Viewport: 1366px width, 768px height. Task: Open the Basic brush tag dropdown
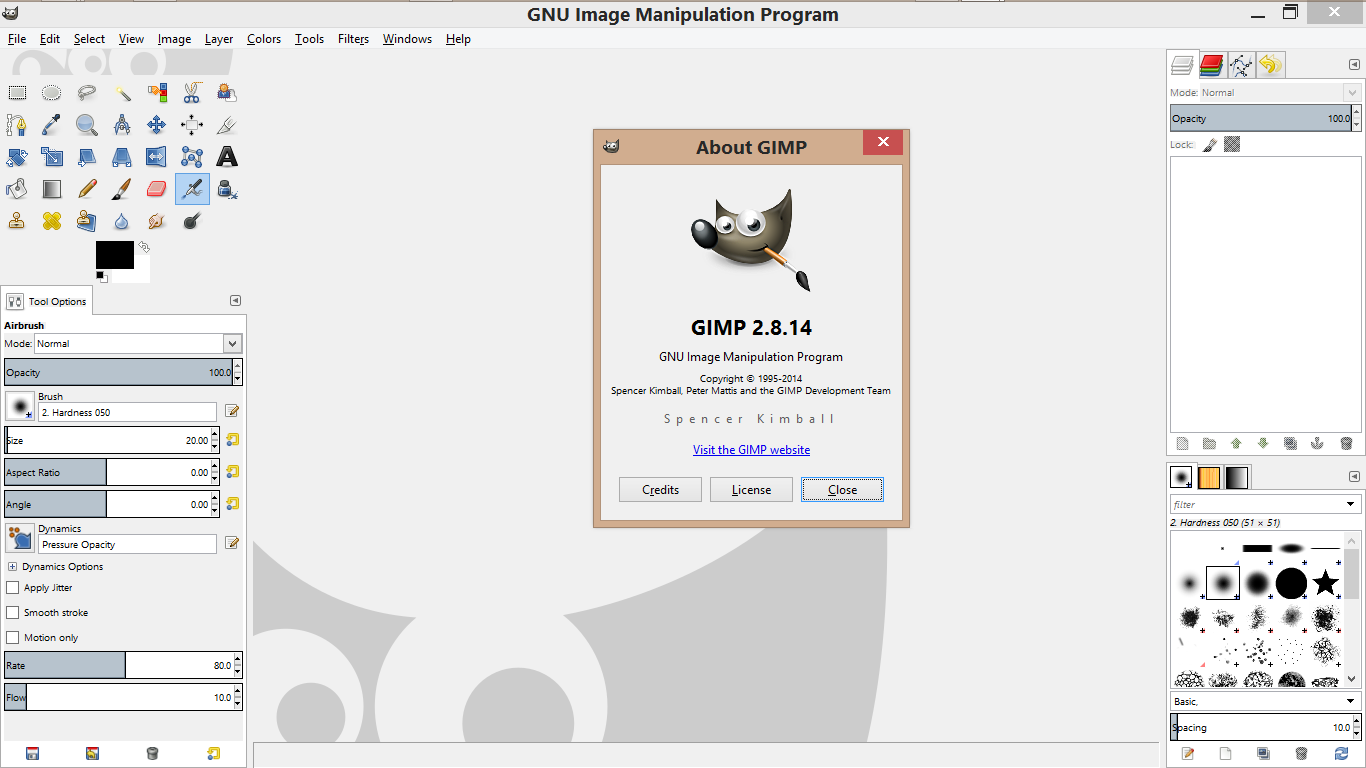pos(1265,701)
